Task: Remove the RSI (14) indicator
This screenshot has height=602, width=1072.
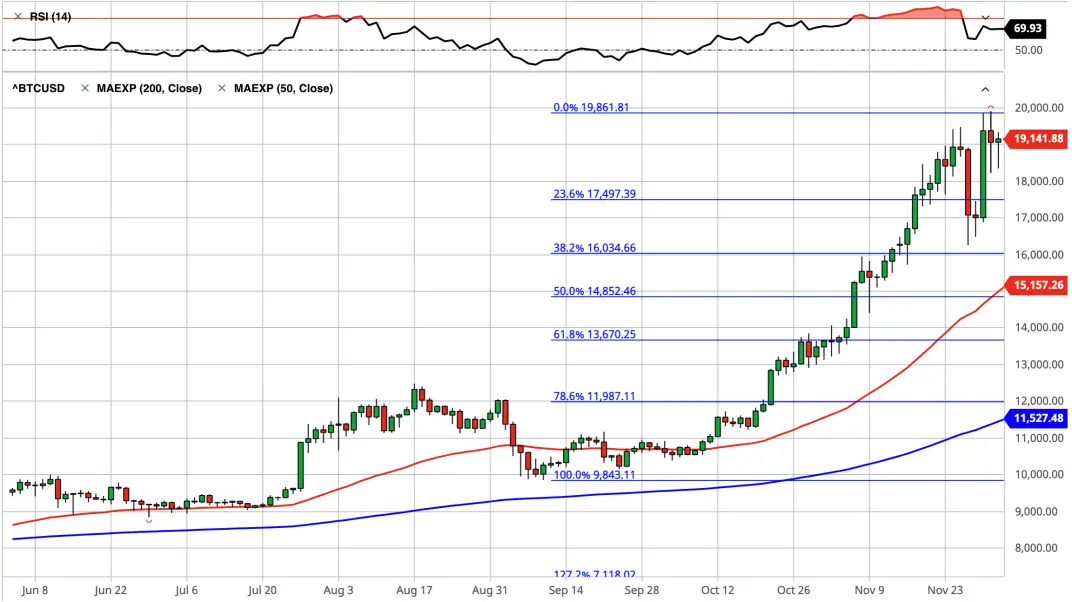Action: 18,16
